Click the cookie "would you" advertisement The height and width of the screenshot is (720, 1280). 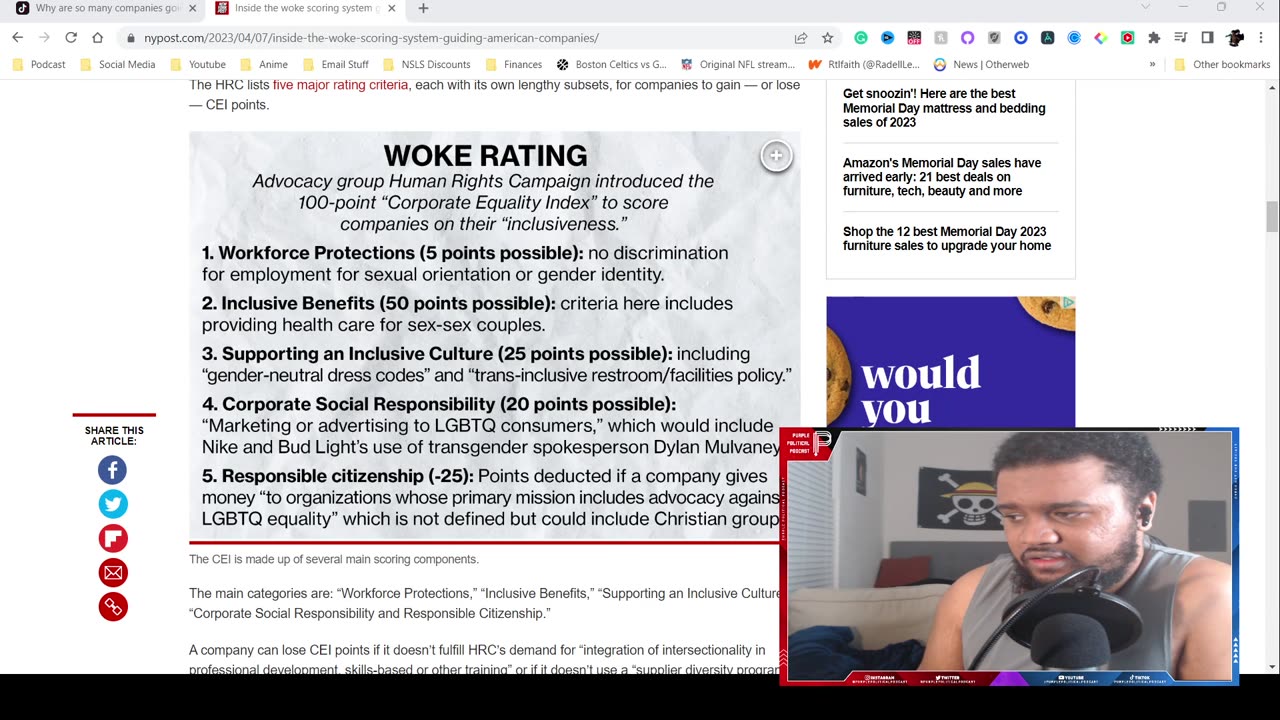pyautogui.click(x=950, y=362)
